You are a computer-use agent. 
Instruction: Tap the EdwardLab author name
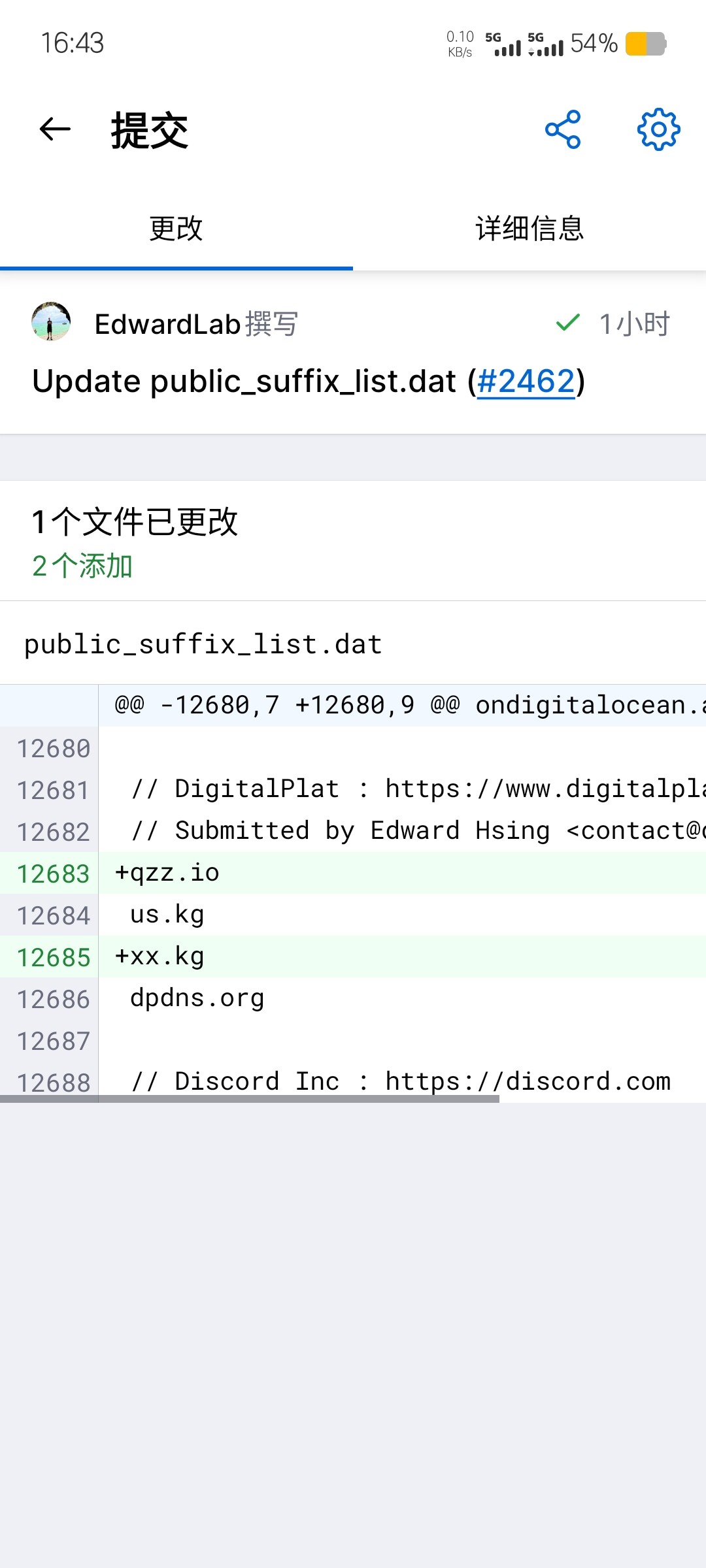point(168,324)
